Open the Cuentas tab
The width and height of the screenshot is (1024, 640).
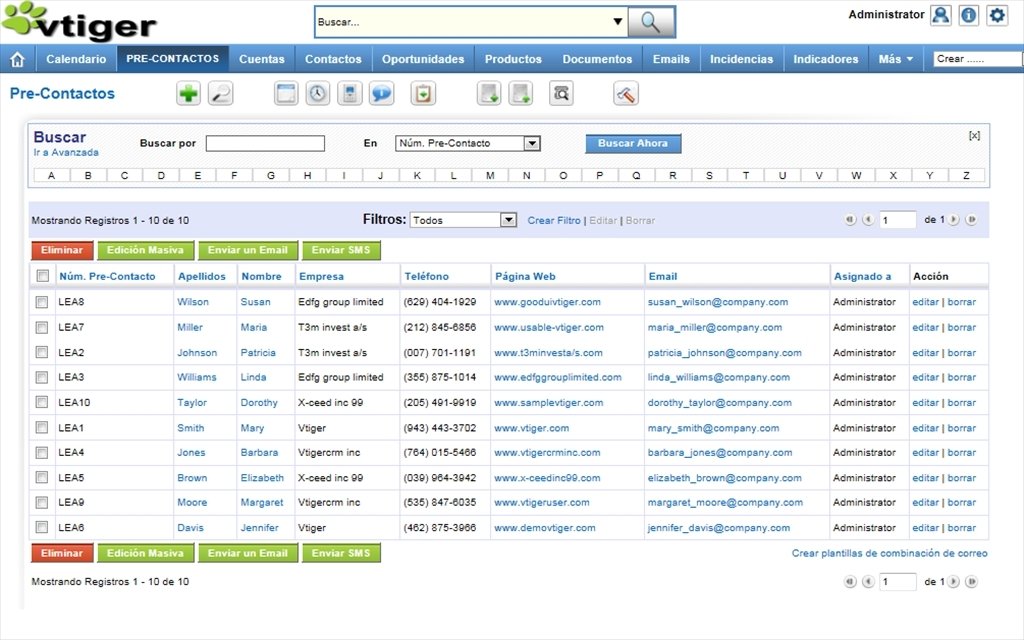[261, 59]
